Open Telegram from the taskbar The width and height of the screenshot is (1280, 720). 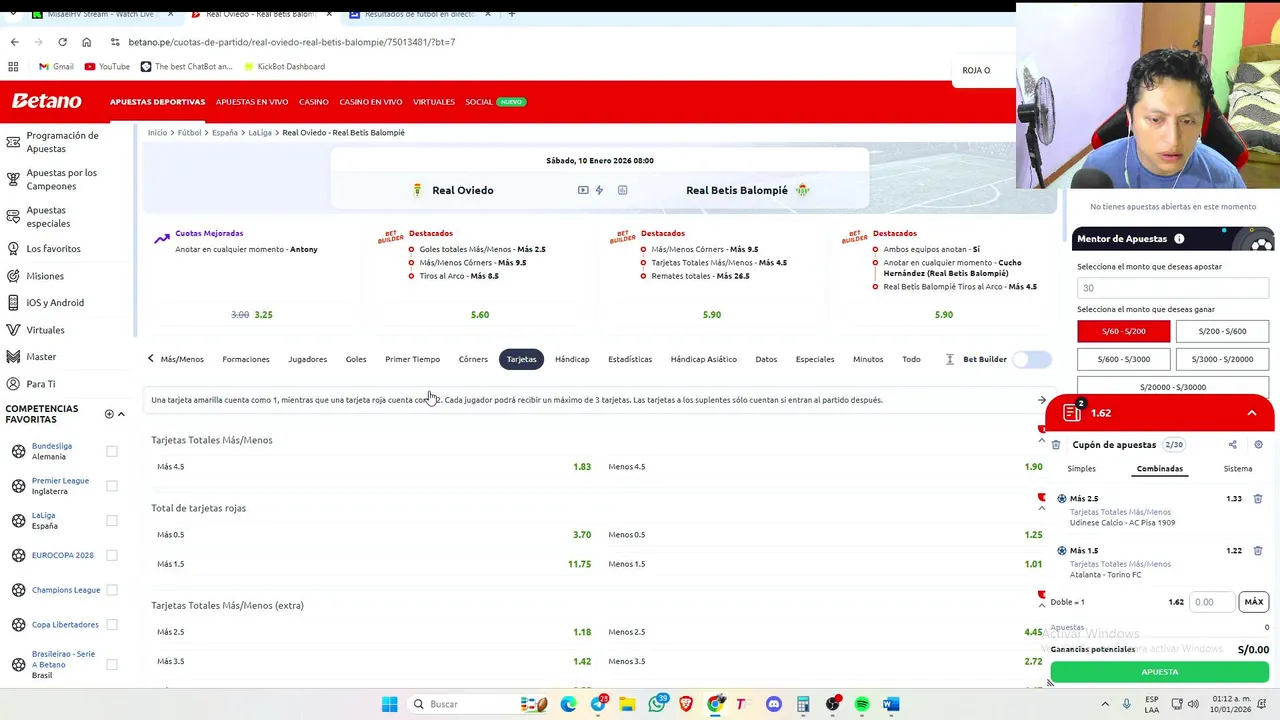tap(598, 704)
